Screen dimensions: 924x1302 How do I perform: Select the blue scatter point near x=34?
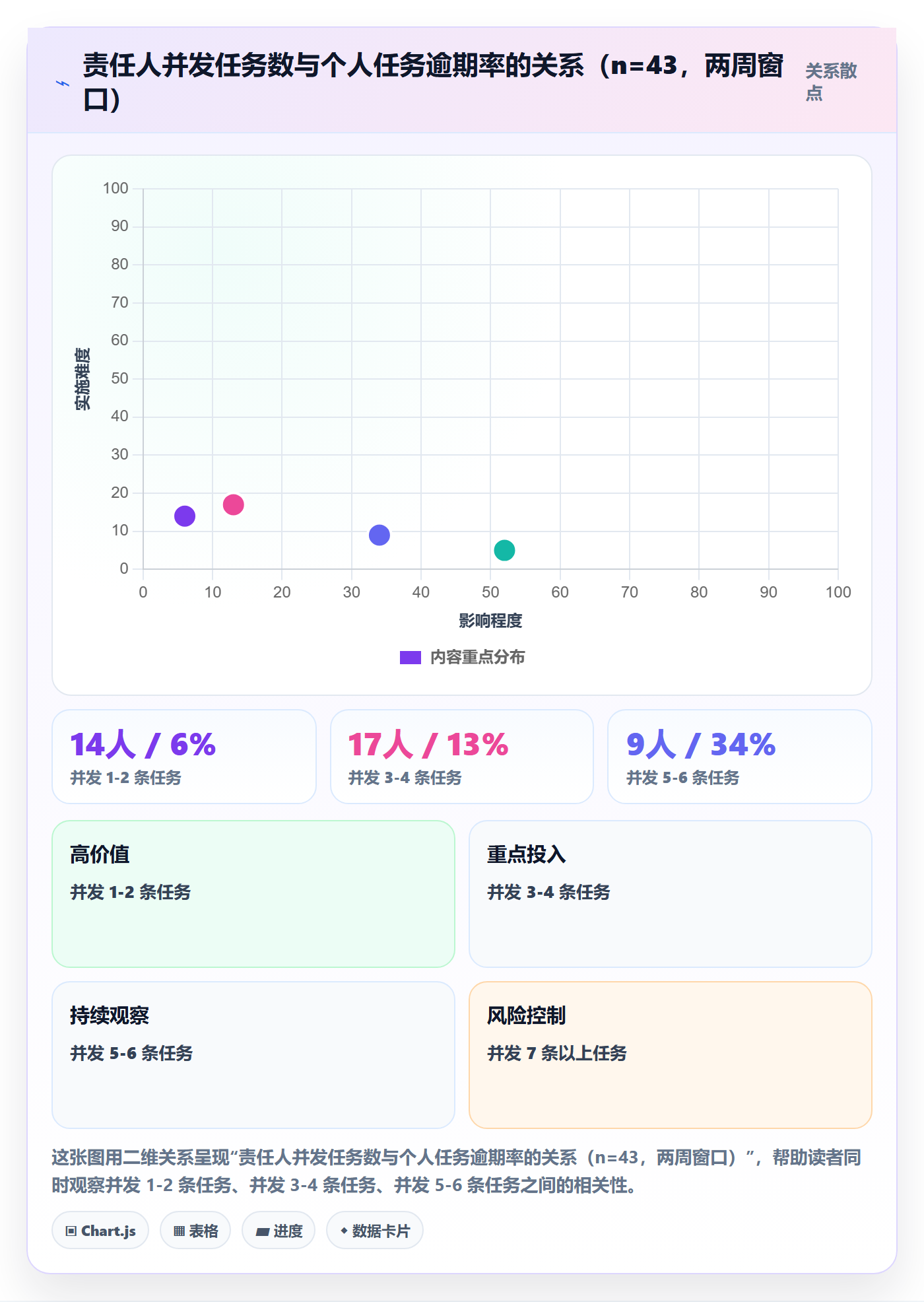[379, 535]
